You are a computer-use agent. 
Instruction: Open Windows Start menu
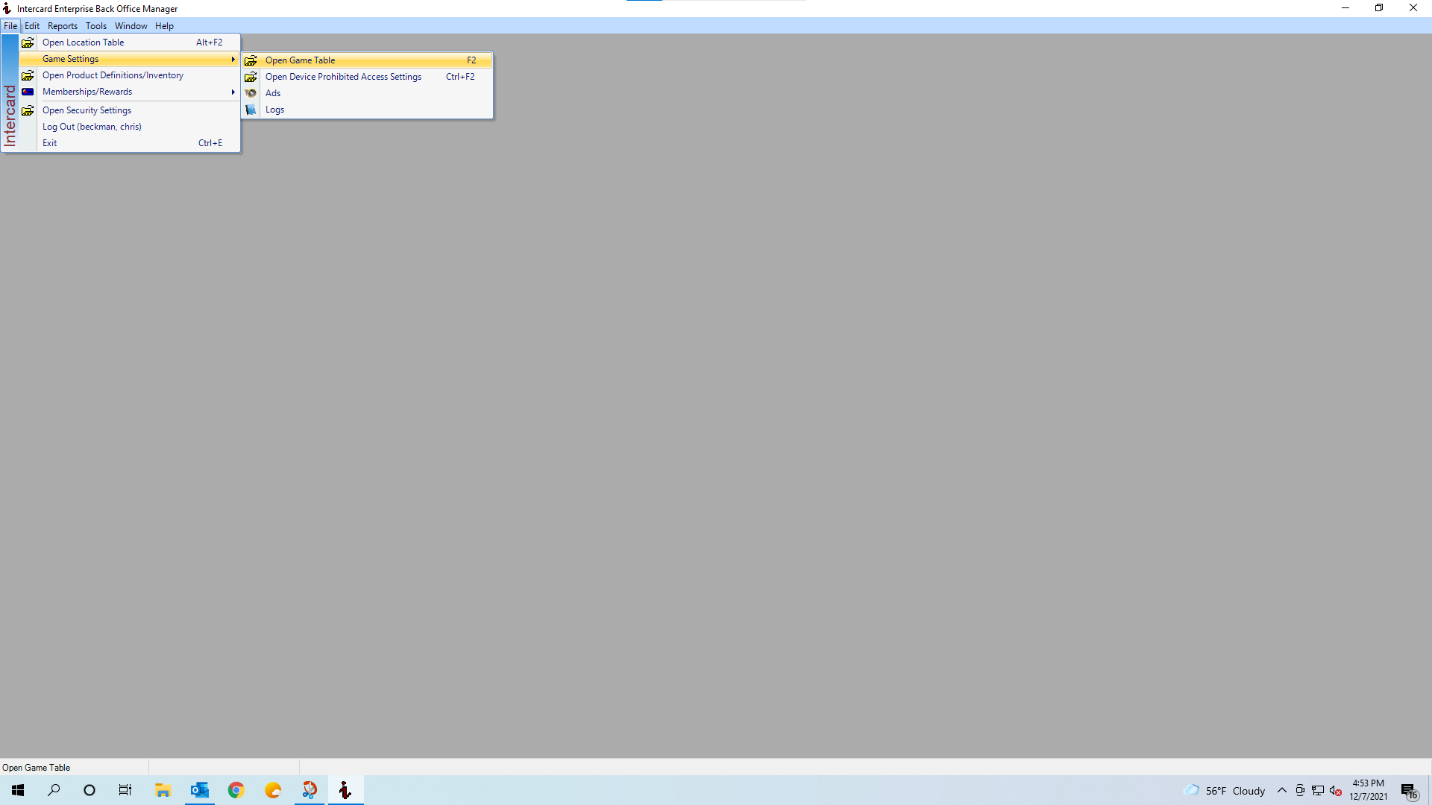click(x=18, y=790)
